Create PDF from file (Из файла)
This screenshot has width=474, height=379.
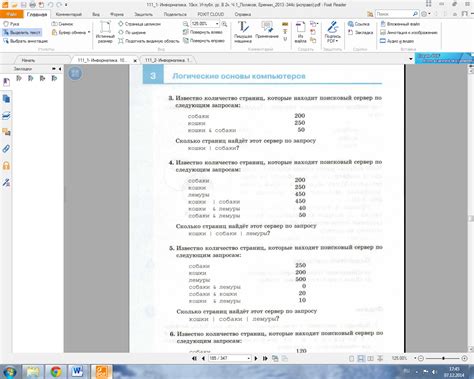(x=300, y=32)
